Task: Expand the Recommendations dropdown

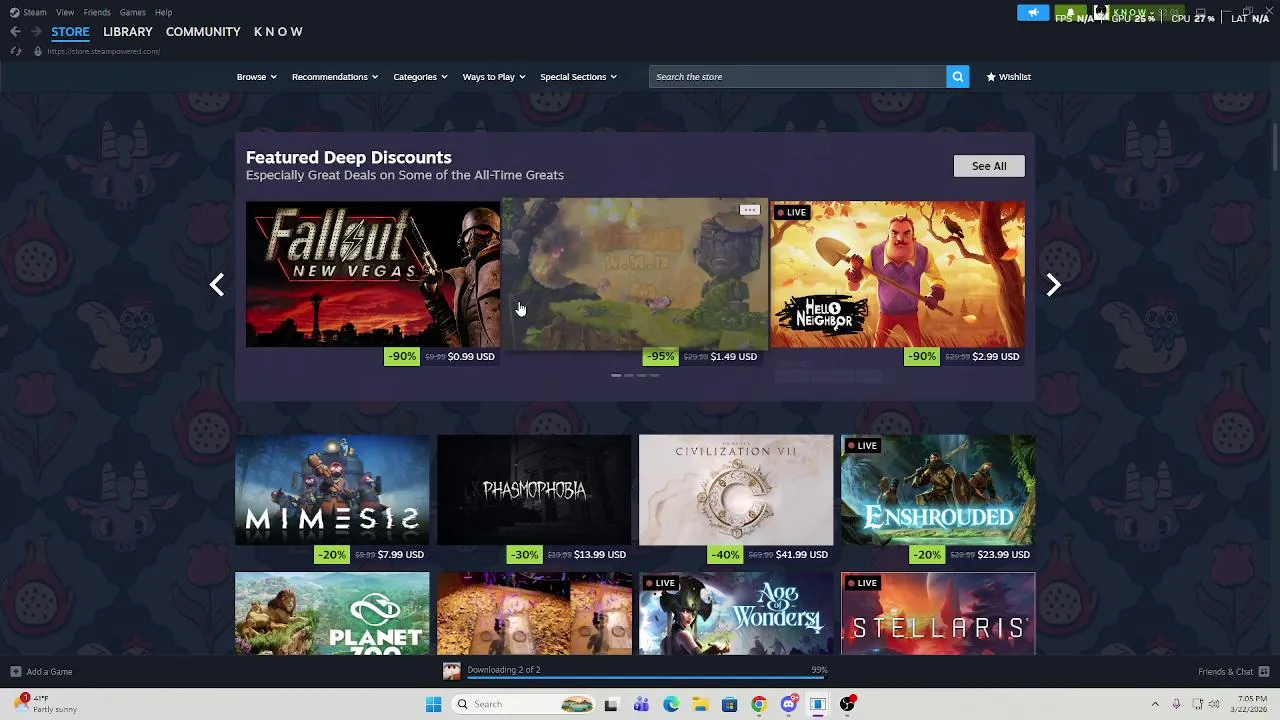Action: [x=335, y=77]
